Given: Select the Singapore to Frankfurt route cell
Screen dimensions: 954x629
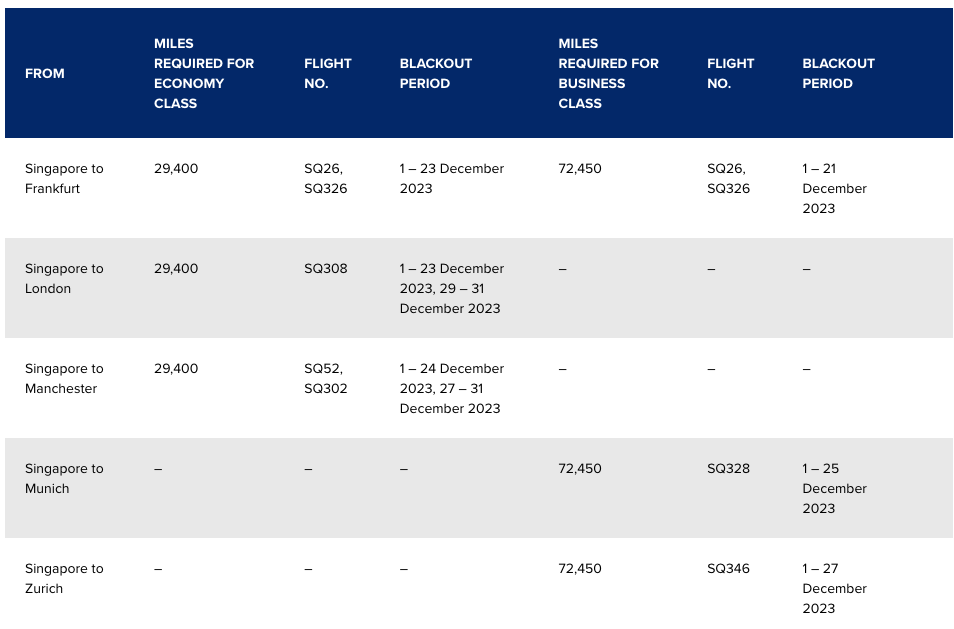Looking at the screenshot, I should click(x=64, y=178).
